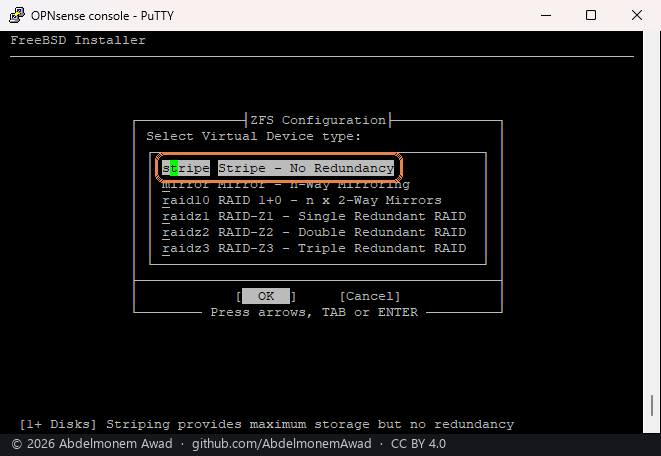Screen dimensions: 661x456
Task: Select the stripe No Redundancy option
Action: point(278,168)
